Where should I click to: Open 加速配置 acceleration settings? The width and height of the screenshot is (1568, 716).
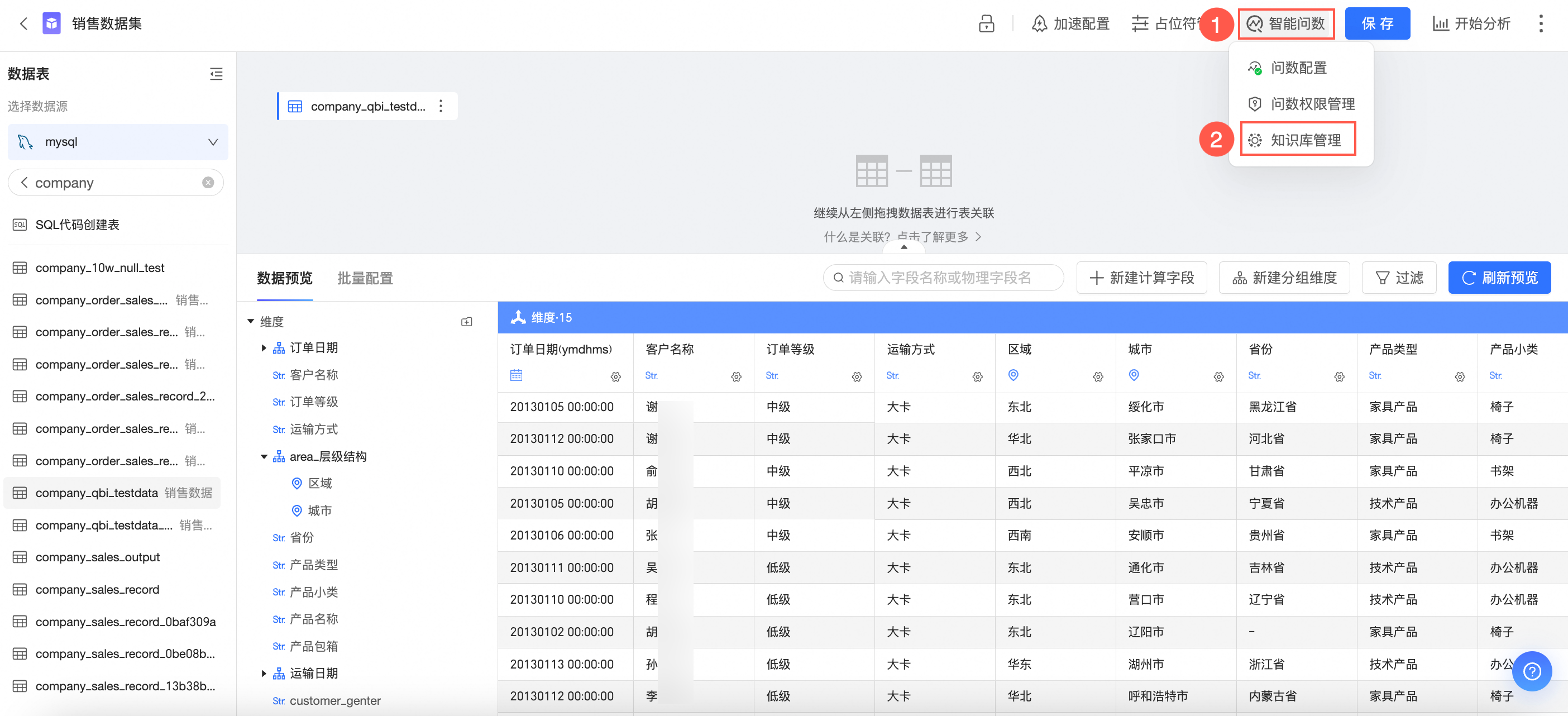[x=1070, y=24]
